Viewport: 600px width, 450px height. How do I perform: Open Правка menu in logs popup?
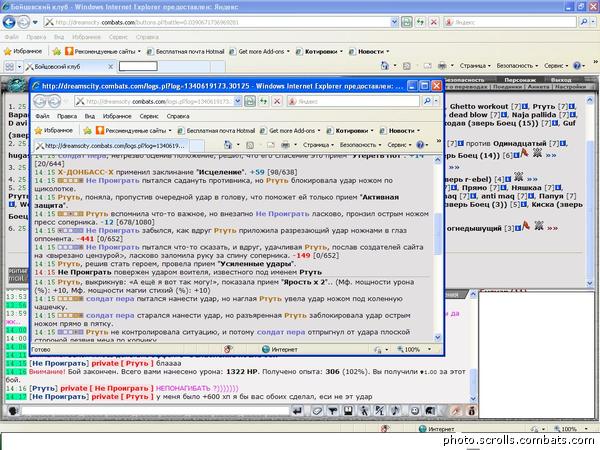click(67, 116)
